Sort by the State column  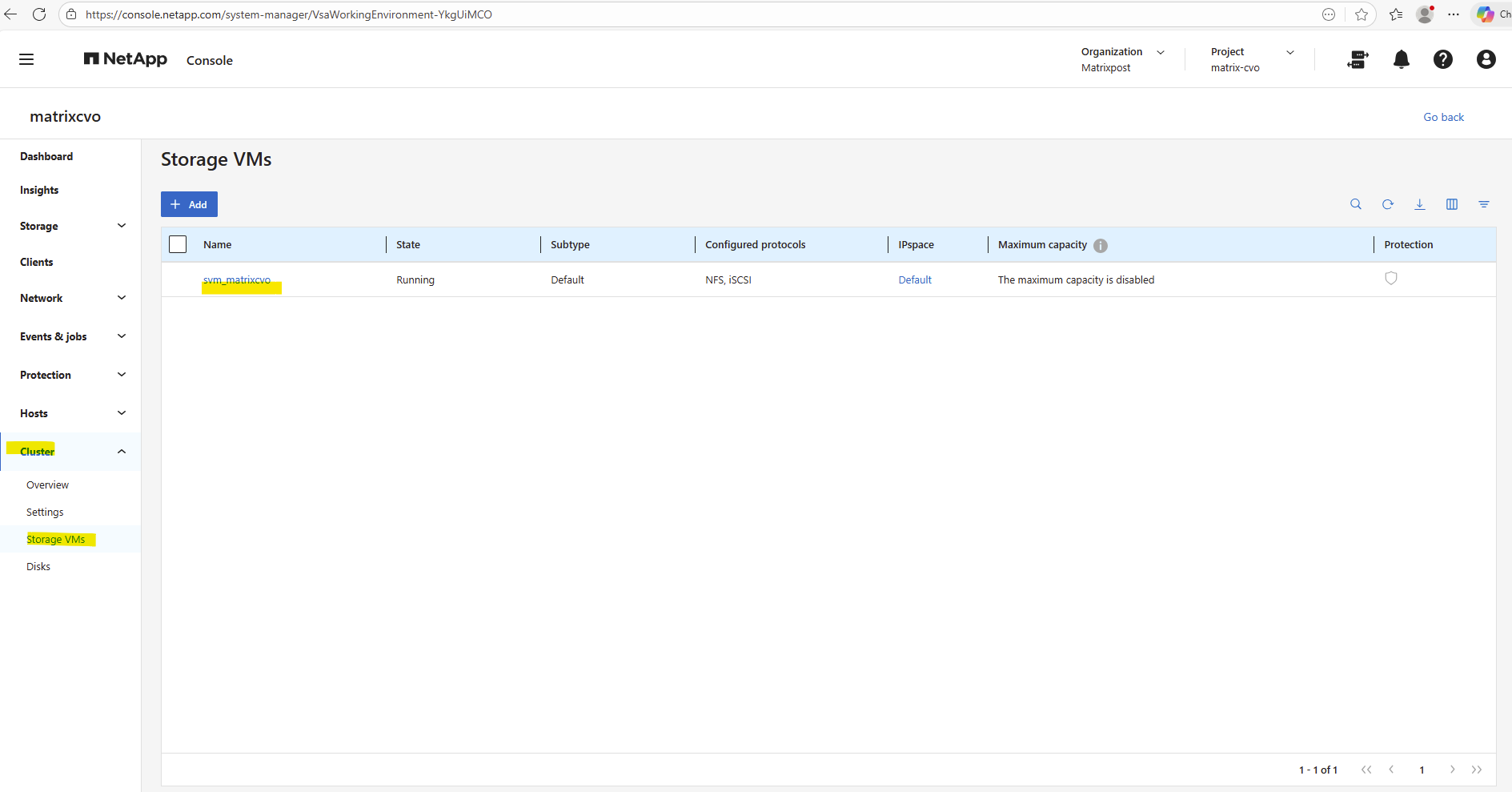coord(408,244)
